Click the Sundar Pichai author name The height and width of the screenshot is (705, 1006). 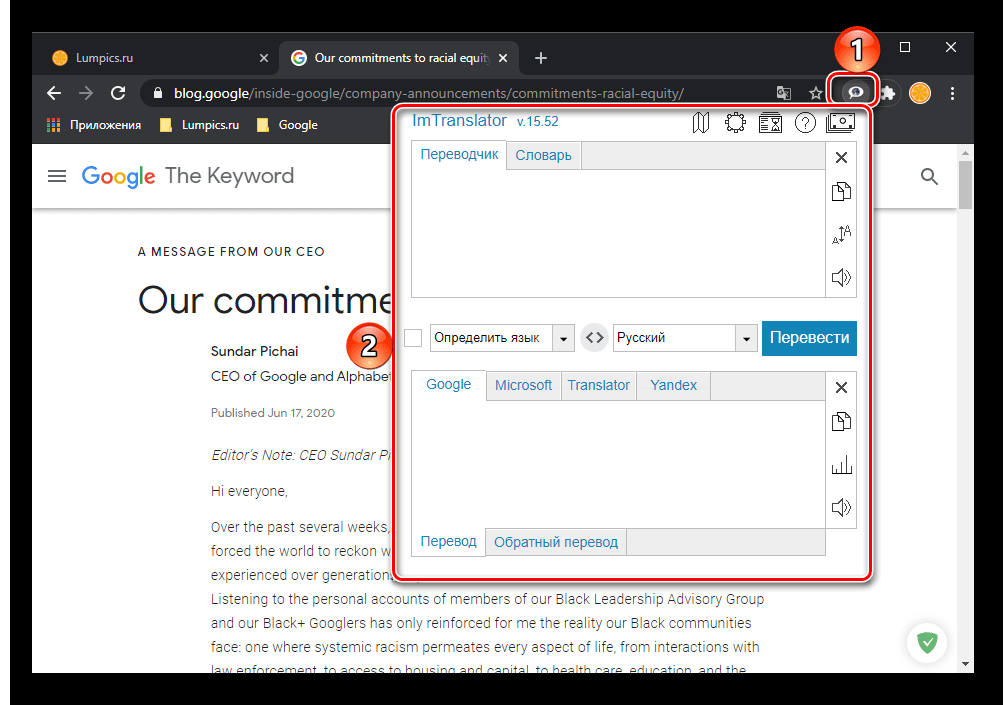255,352
